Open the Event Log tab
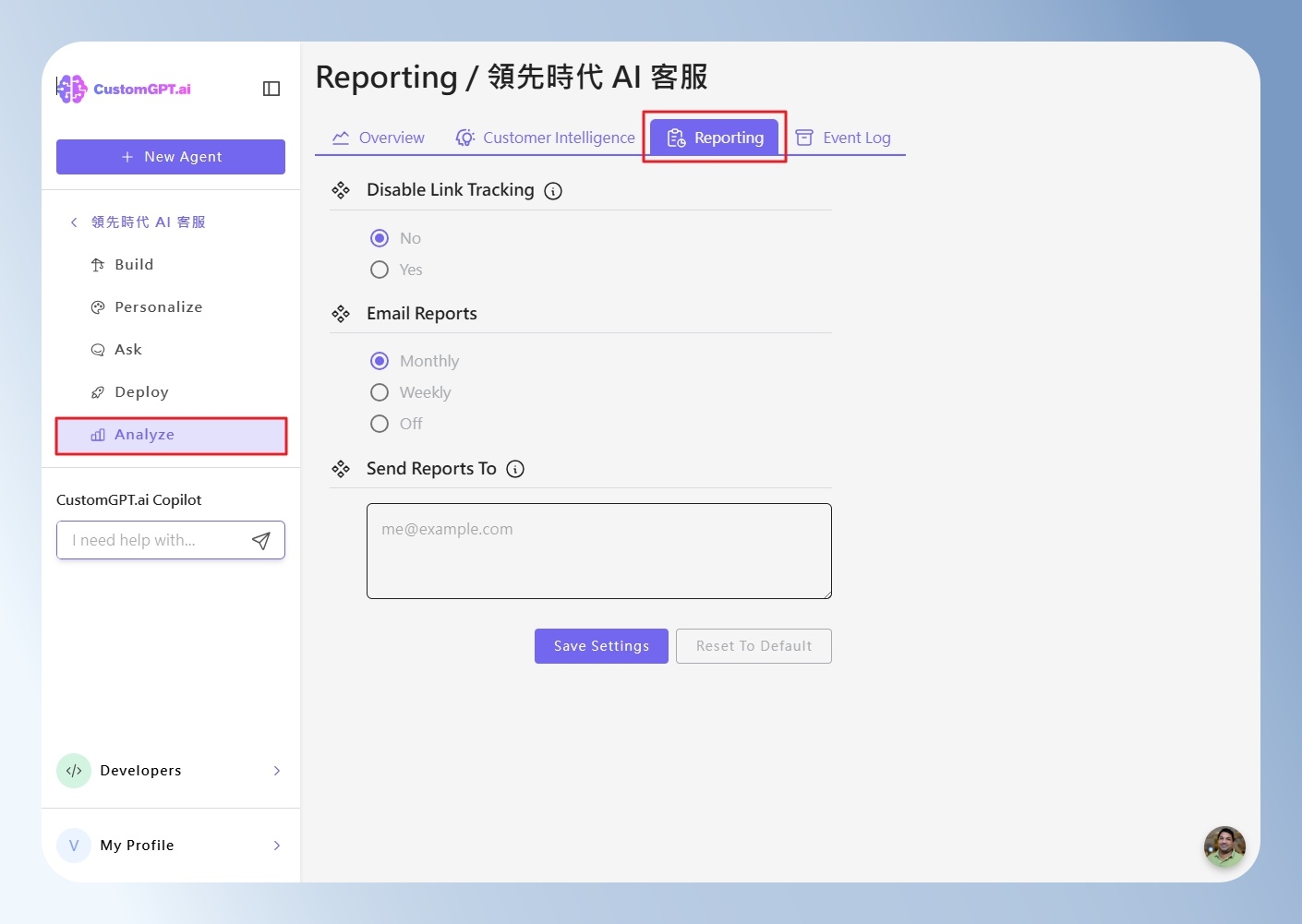This screenshot has height=924, width=1302. click(843, 138)
